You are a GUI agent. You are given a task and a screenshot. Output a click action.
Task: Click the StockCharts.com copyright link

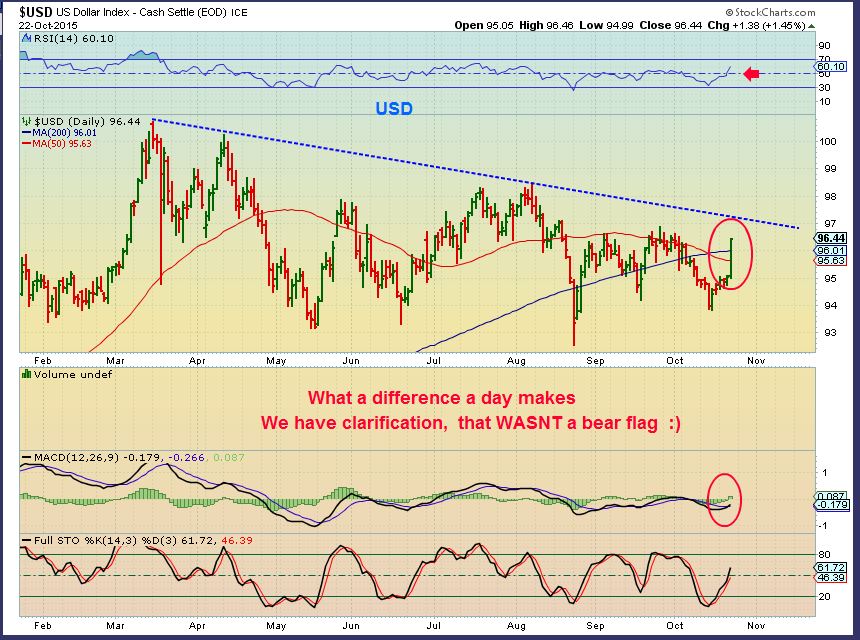770,12
